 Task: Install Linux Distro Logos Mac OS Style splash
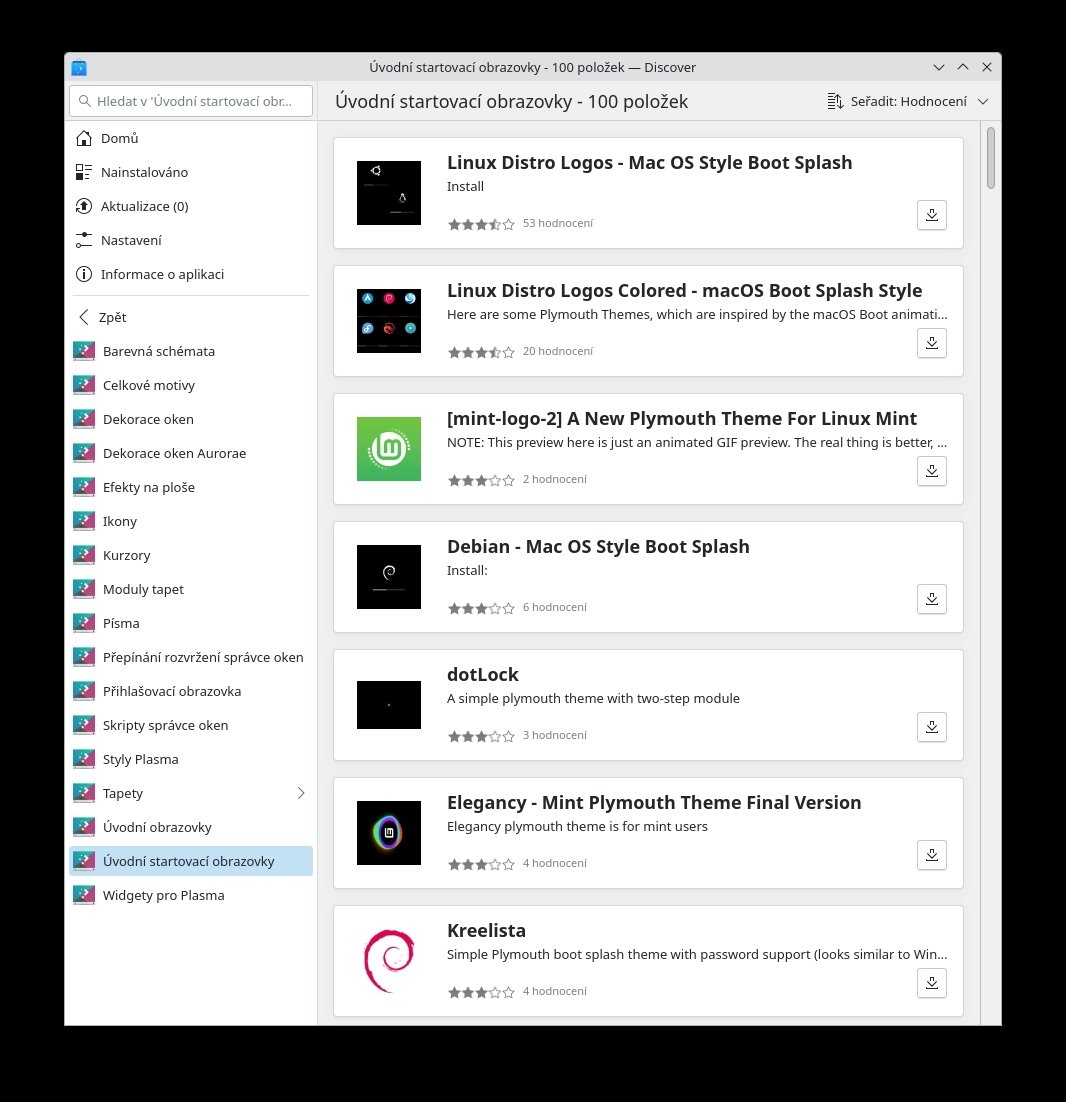tap(931, 215)
